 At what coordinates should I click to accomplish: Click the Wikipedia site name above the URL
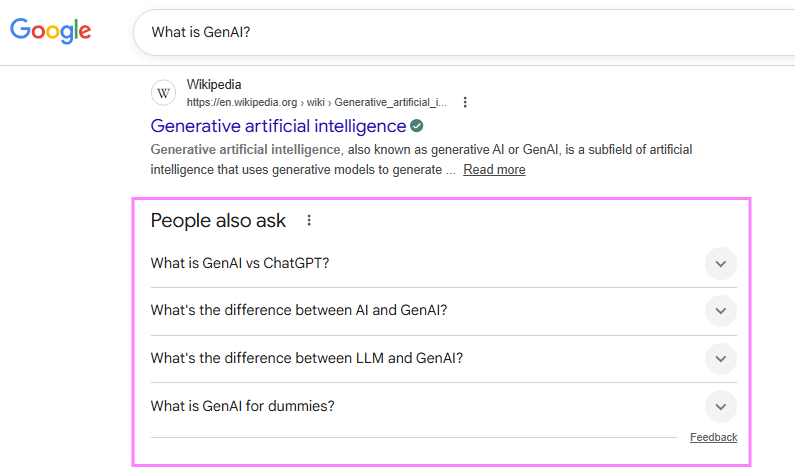[x=214, y=85]
